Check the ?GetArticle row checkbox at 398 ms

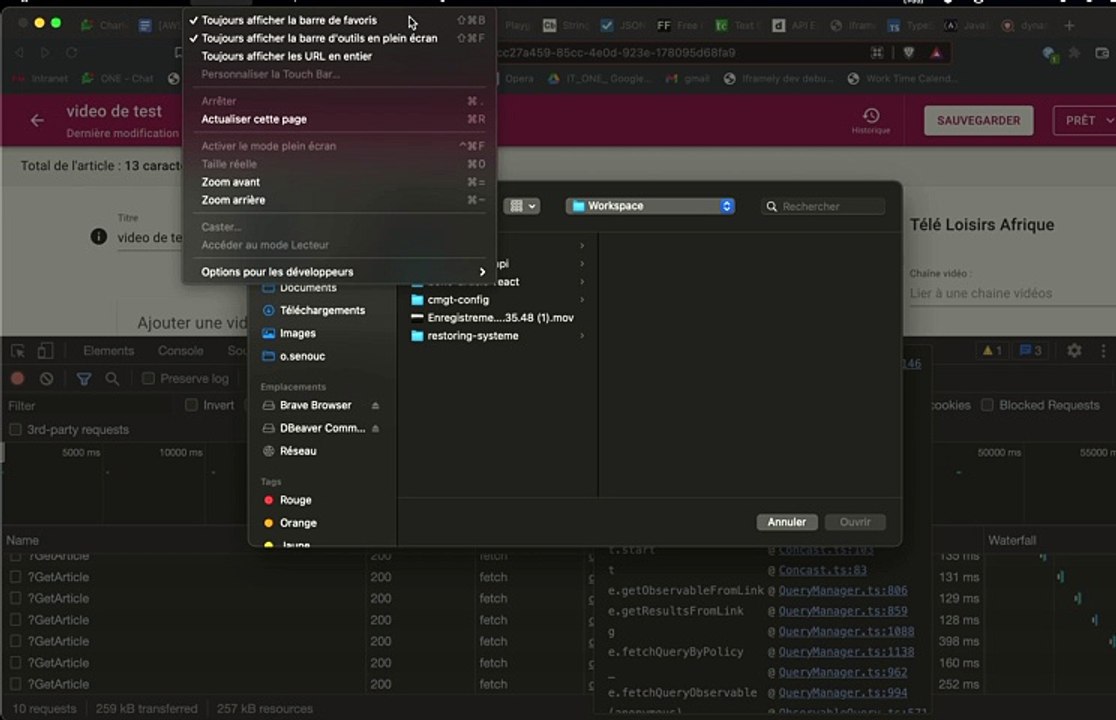click(x=15, y=641)
